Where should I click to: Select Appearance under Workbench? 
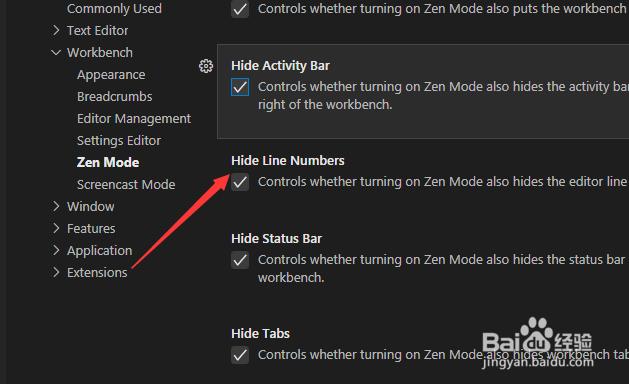click(111, 75)
